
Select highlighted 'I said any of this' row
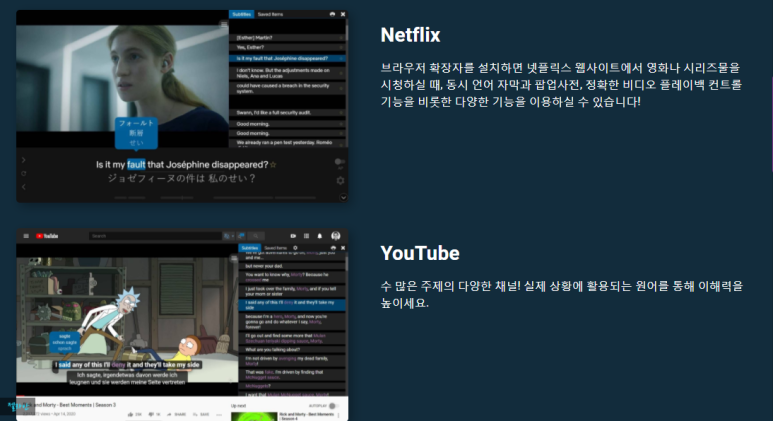pyautogui.click(x=292, y=305)
